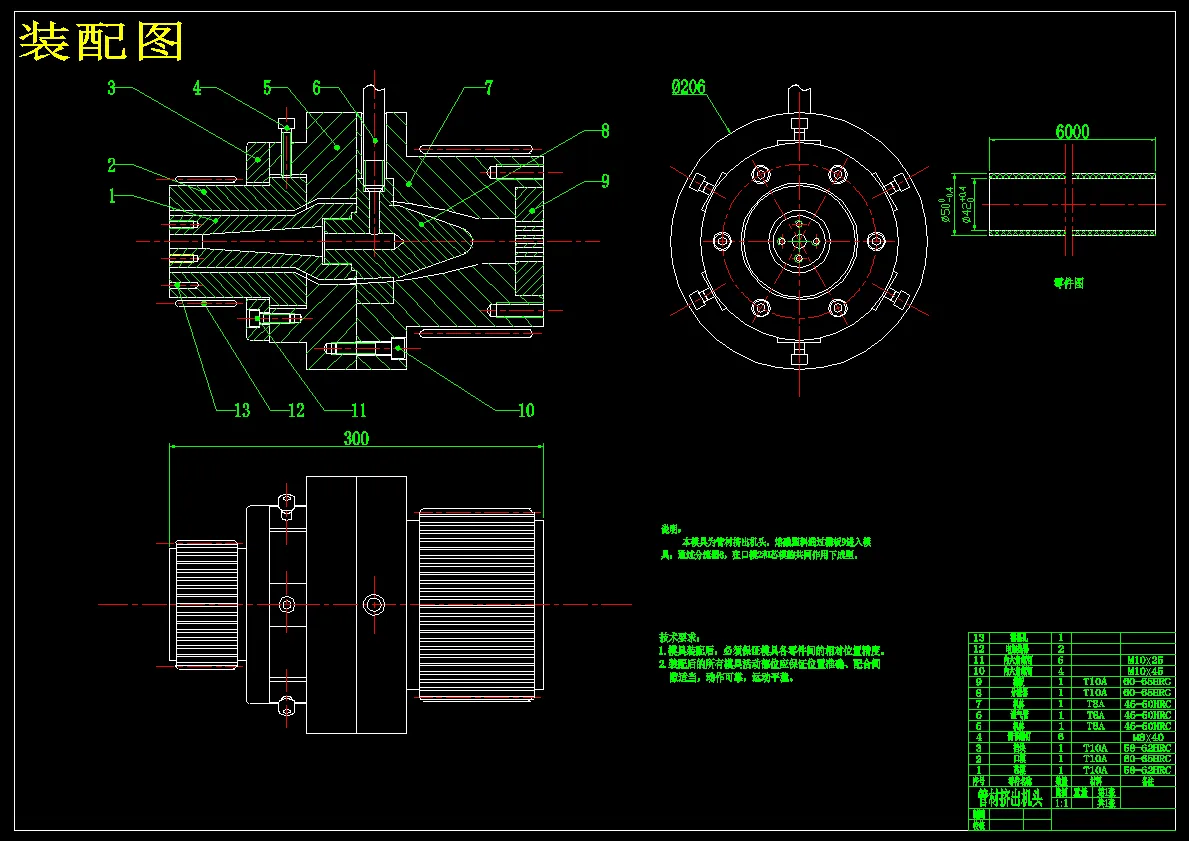Viewport: 1189px width, 841px height.
Task: Click serial number 13 in the parts list
Action: coord(979,638)
